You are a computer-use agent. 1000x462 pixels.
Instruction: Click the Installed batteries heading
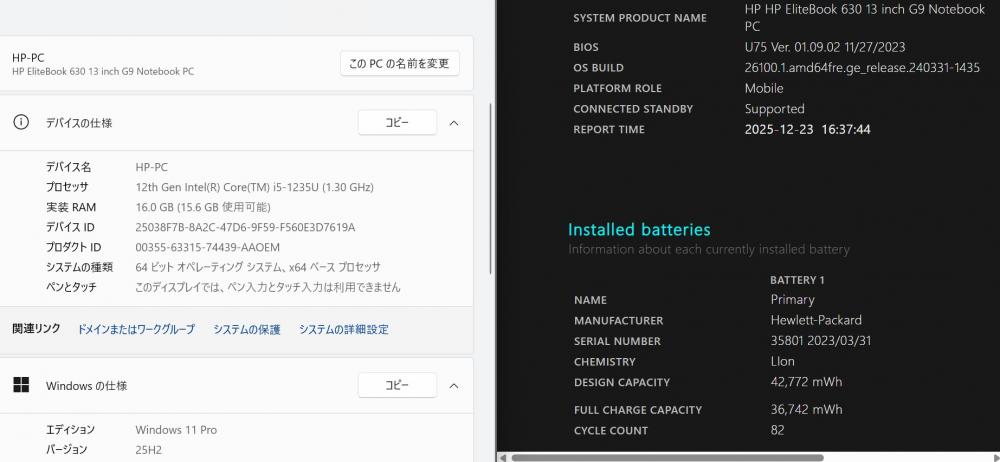(639, 229)
